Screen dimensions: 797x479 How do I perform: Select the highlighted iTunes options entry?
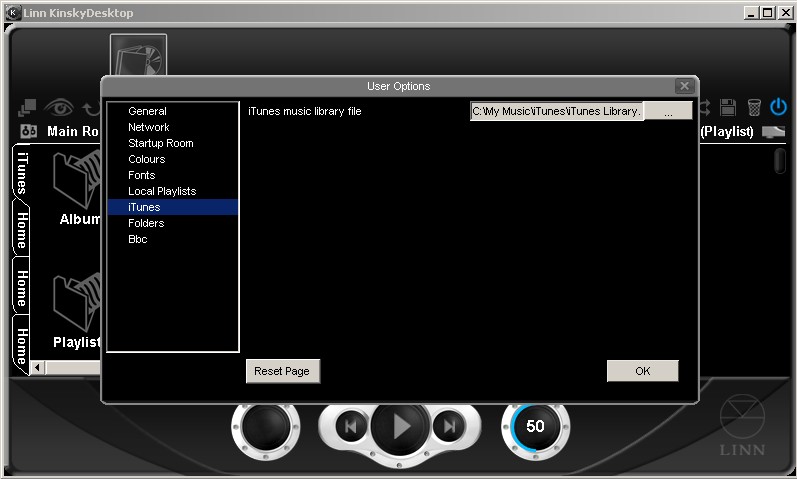coord(172,207)
